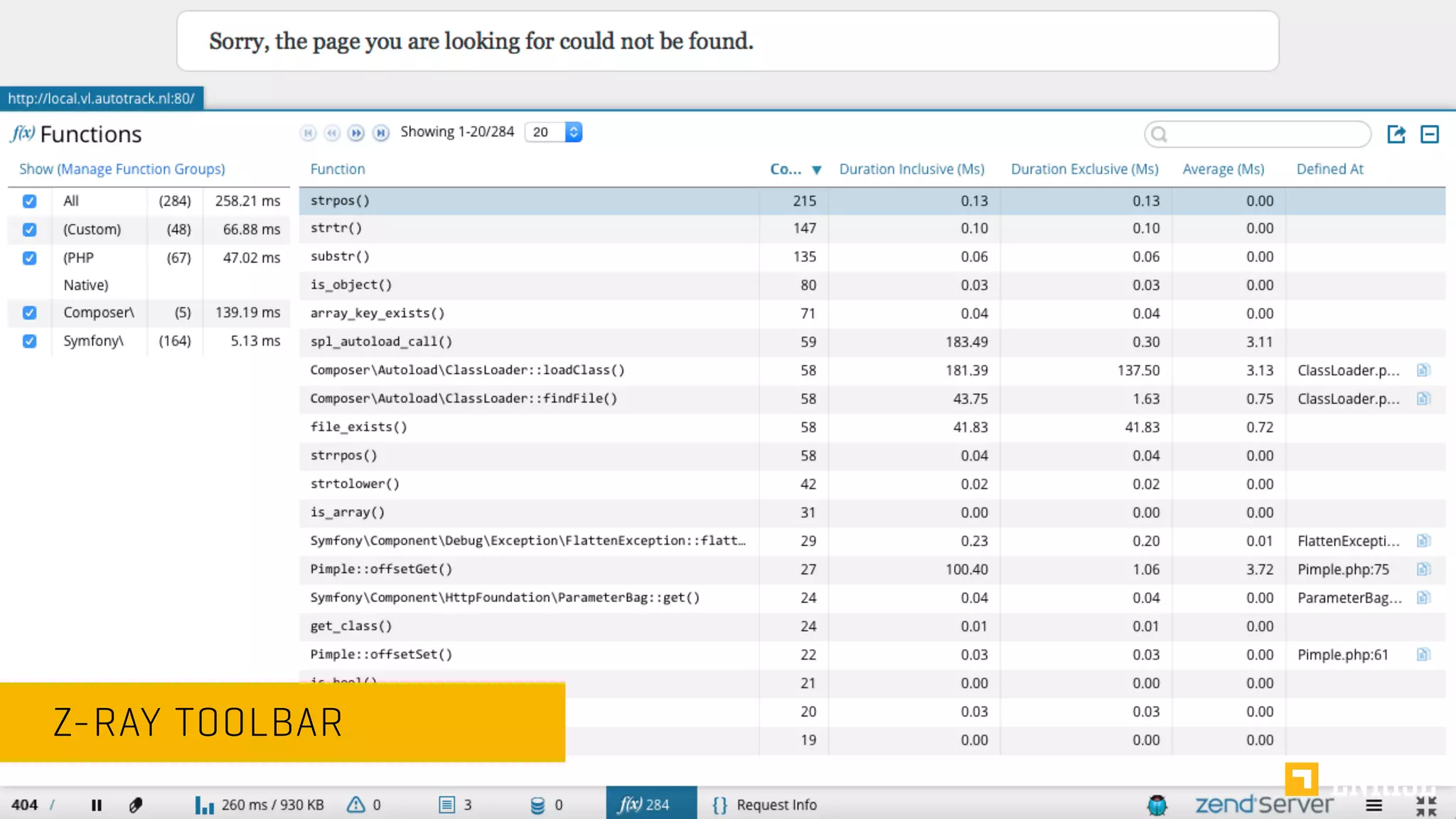Toggle the Symfony\ function group checkbox
This screenshot has height=819, width=1456.
coord(29,341)
